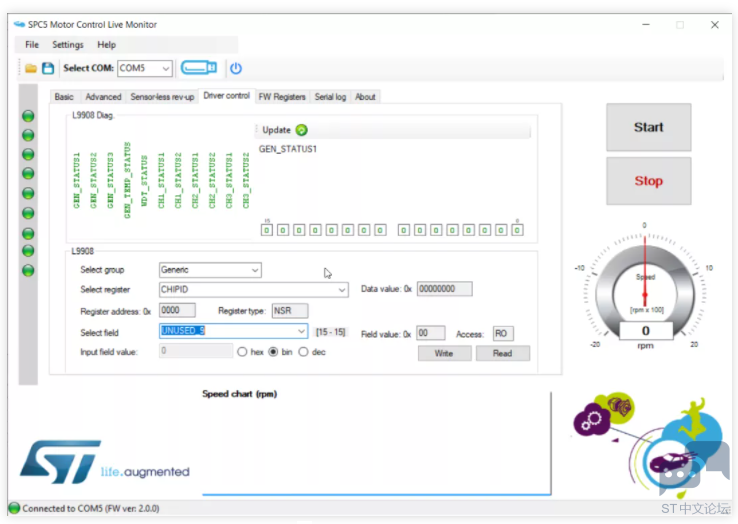Click the Data value input field
Viewport: 738px width, 524px height.
coord(445,289)
